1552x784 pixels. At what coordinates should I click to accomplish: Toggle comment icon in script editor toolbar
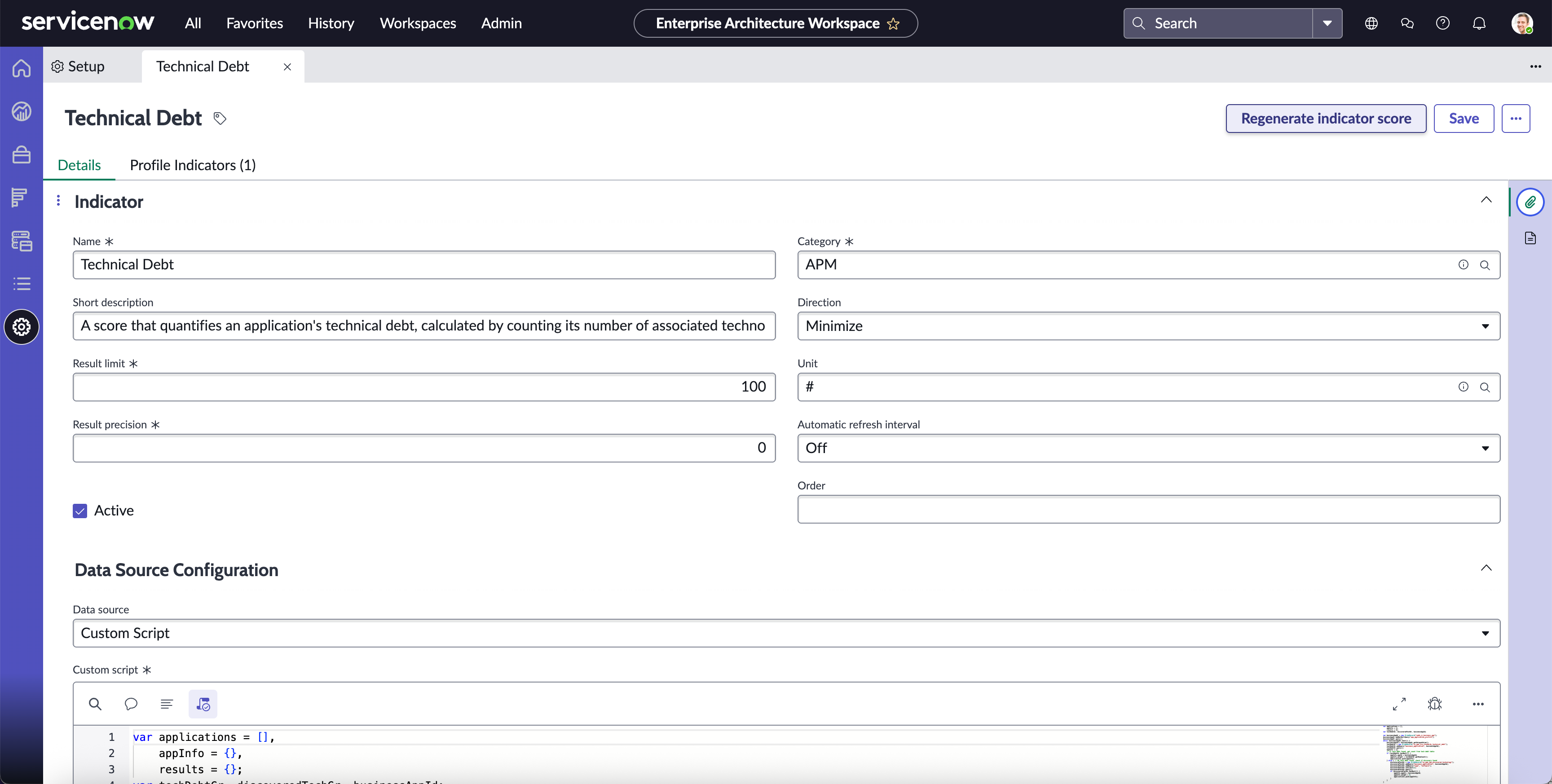[x=131, y=703]
